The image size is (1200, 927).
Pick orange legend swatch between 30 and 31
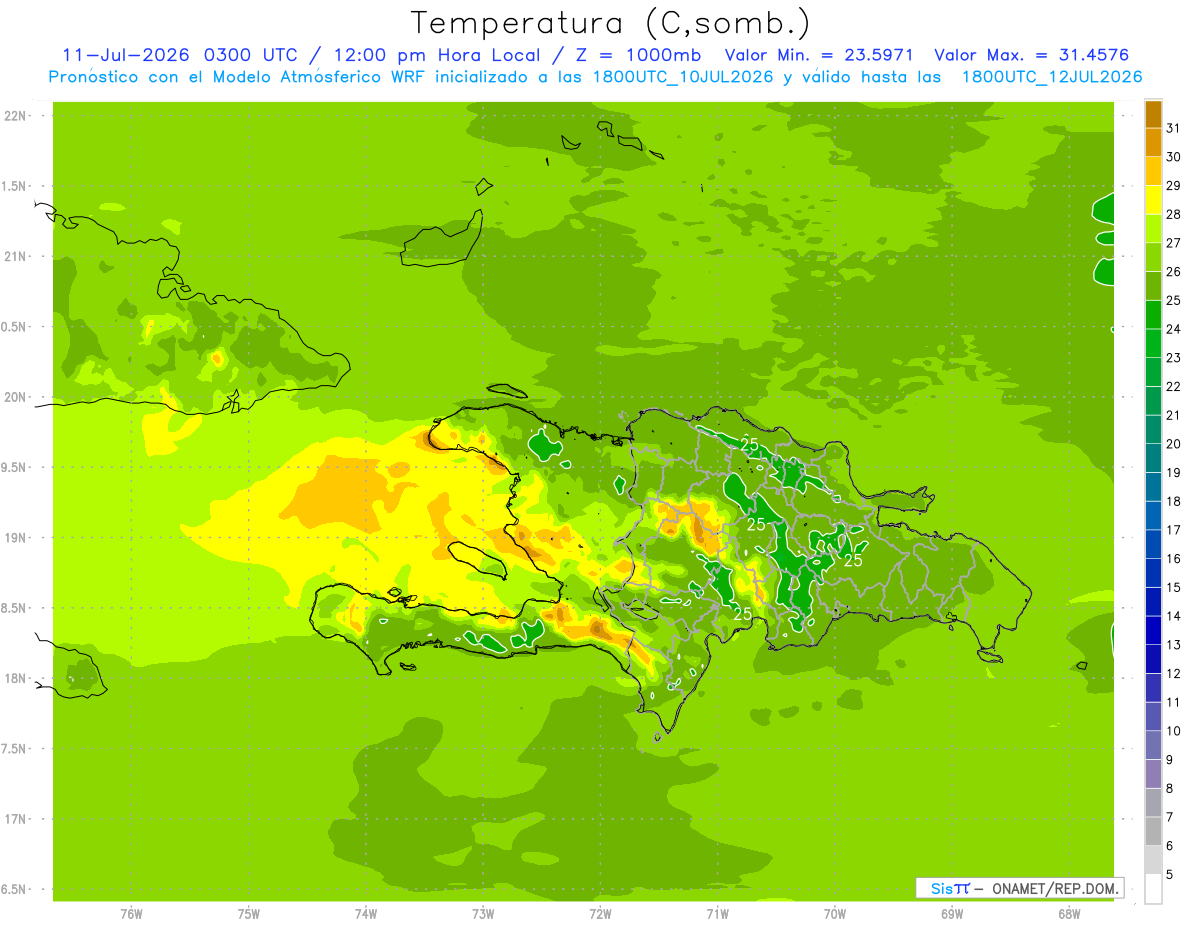click(x=1153, y=142)
